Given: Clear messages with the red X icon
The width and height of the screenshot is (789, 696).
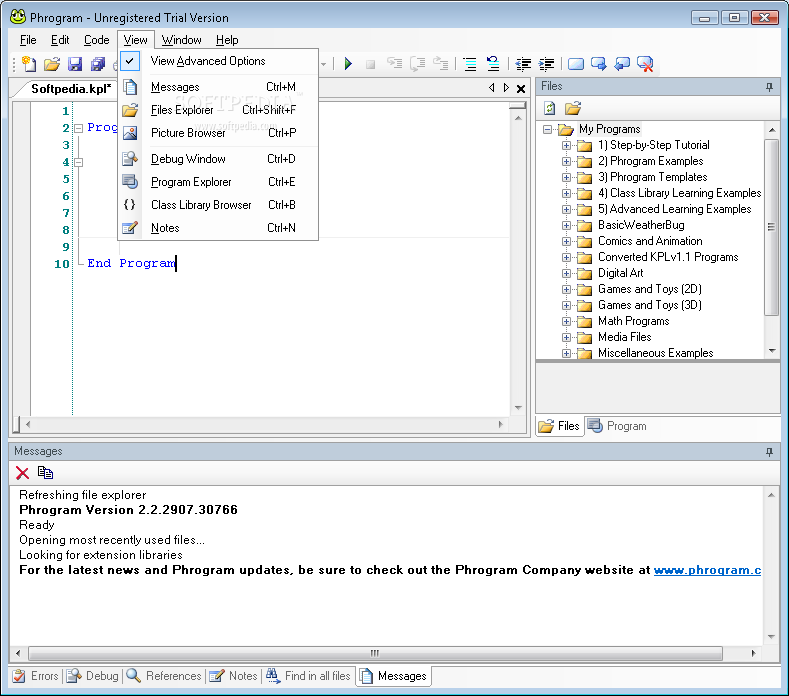Looking at the screenshot, I should coord(22,473).
